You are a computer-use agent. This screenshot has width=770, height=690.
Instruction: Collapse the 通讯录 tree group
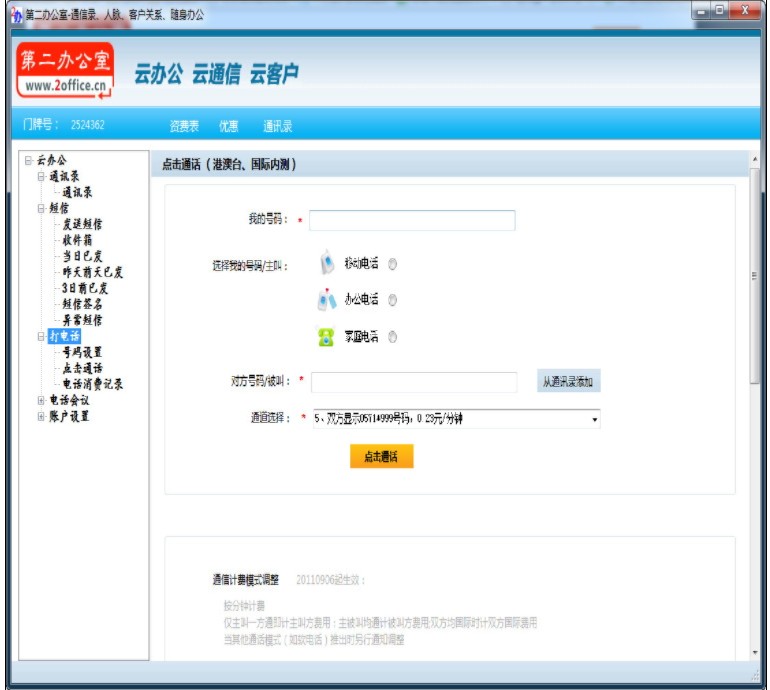point(41,176)
